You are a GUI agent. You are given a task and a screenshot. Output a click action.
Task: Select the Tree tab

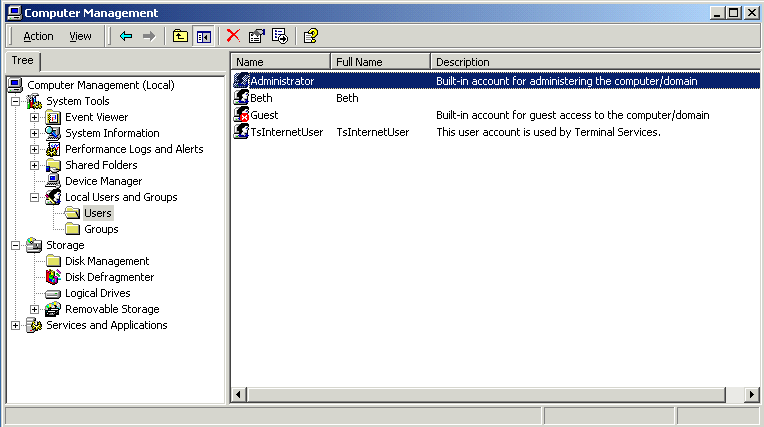click(21, 61)
